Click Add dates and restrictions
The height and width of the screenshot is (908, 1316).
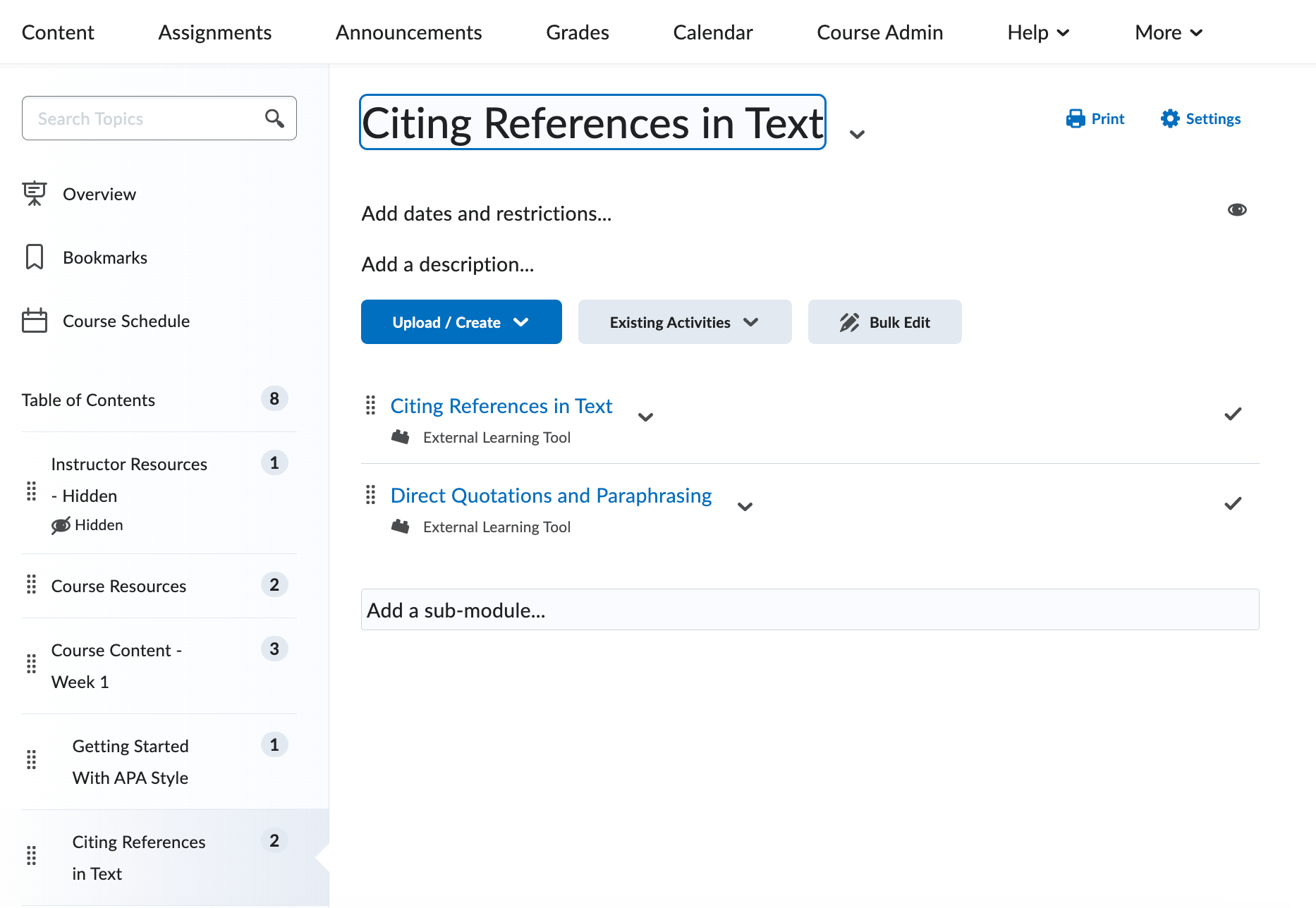pyautogui.click(x=487, y=214)
